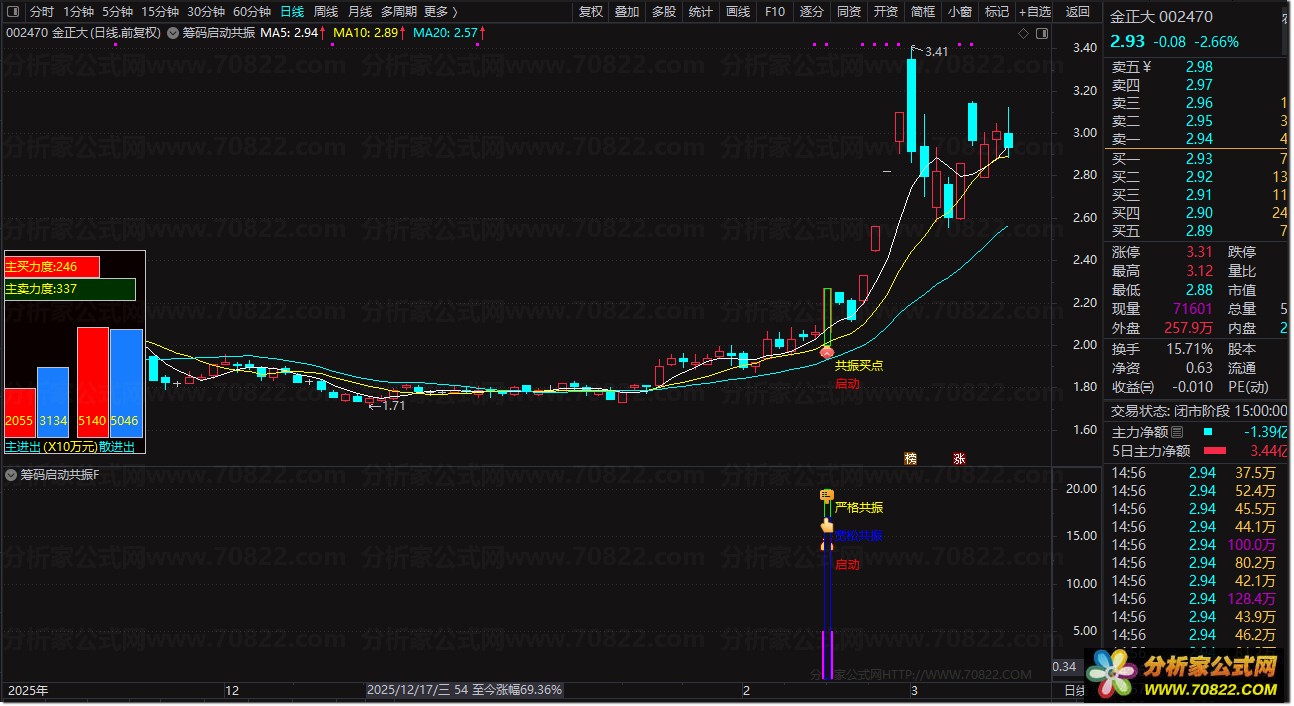Image resolution: width=1294 pixels, height=706 pixels.
Task: Click the 1.71 low price label
Action: pos(393,405)
